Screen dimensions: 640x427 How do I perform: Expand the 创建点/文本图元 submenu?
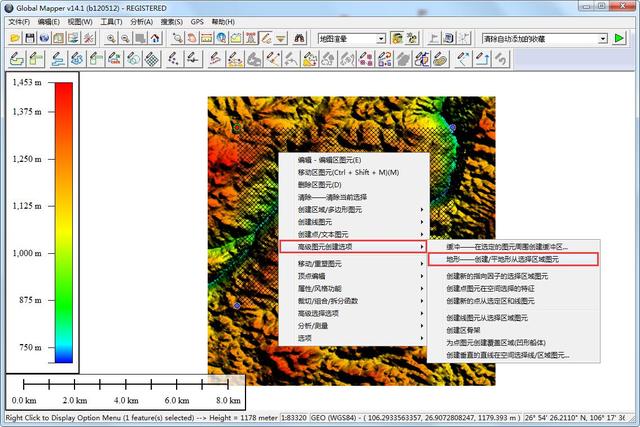coord(353,234)
